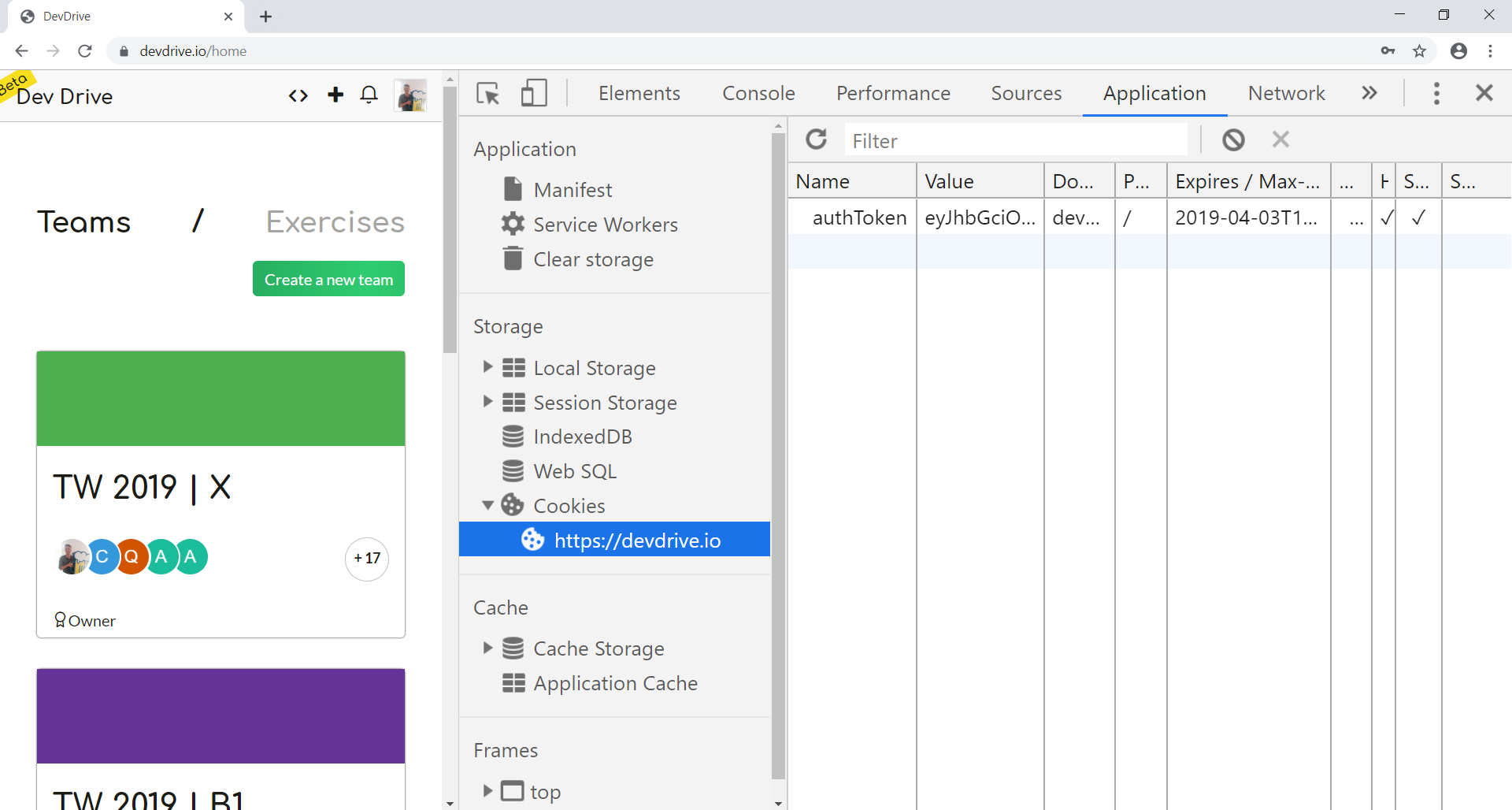Activate the inspect element picker
1512x810 pixels.
click(487, 94)
